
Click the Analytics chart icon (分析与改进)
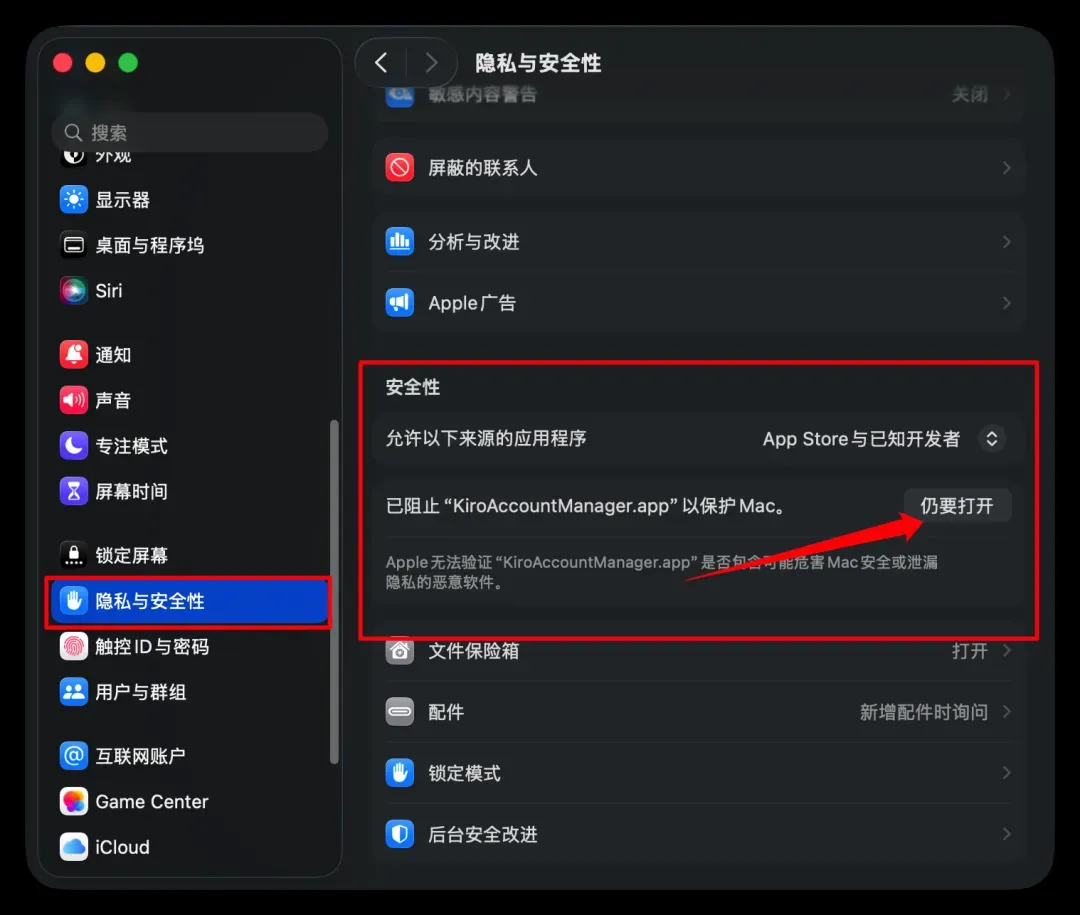point(399,242)
